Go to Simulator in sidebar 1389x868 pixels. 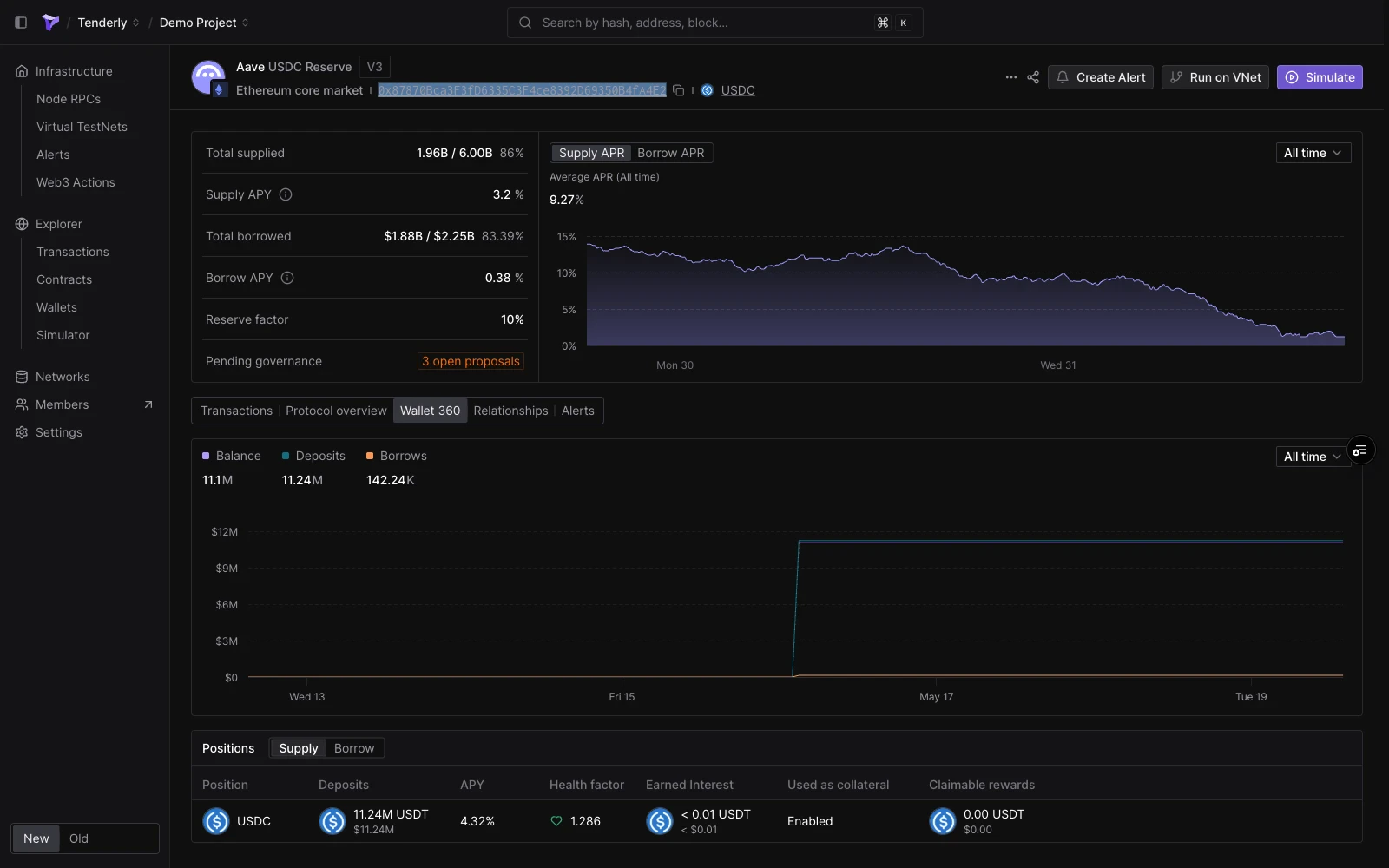pyautogui.click(x=63, y=335)
